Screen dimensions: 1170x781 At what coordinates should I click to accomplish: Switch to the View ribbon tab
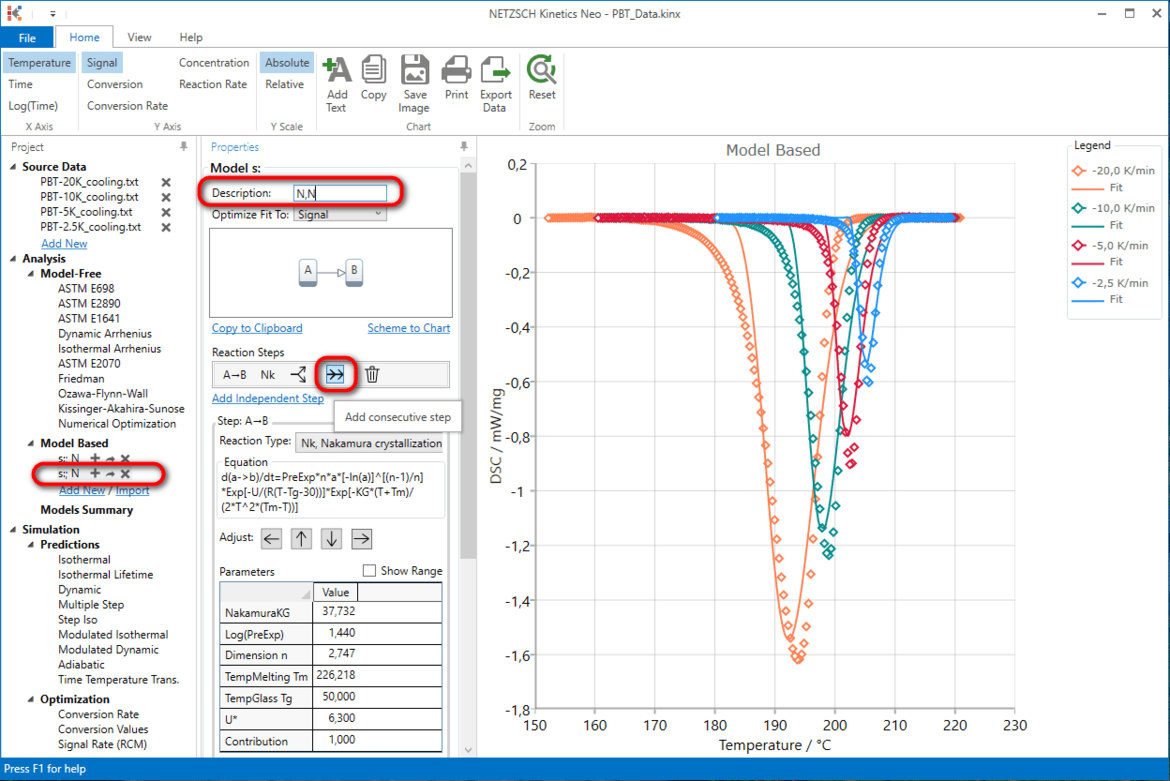[x=139, y=37]
